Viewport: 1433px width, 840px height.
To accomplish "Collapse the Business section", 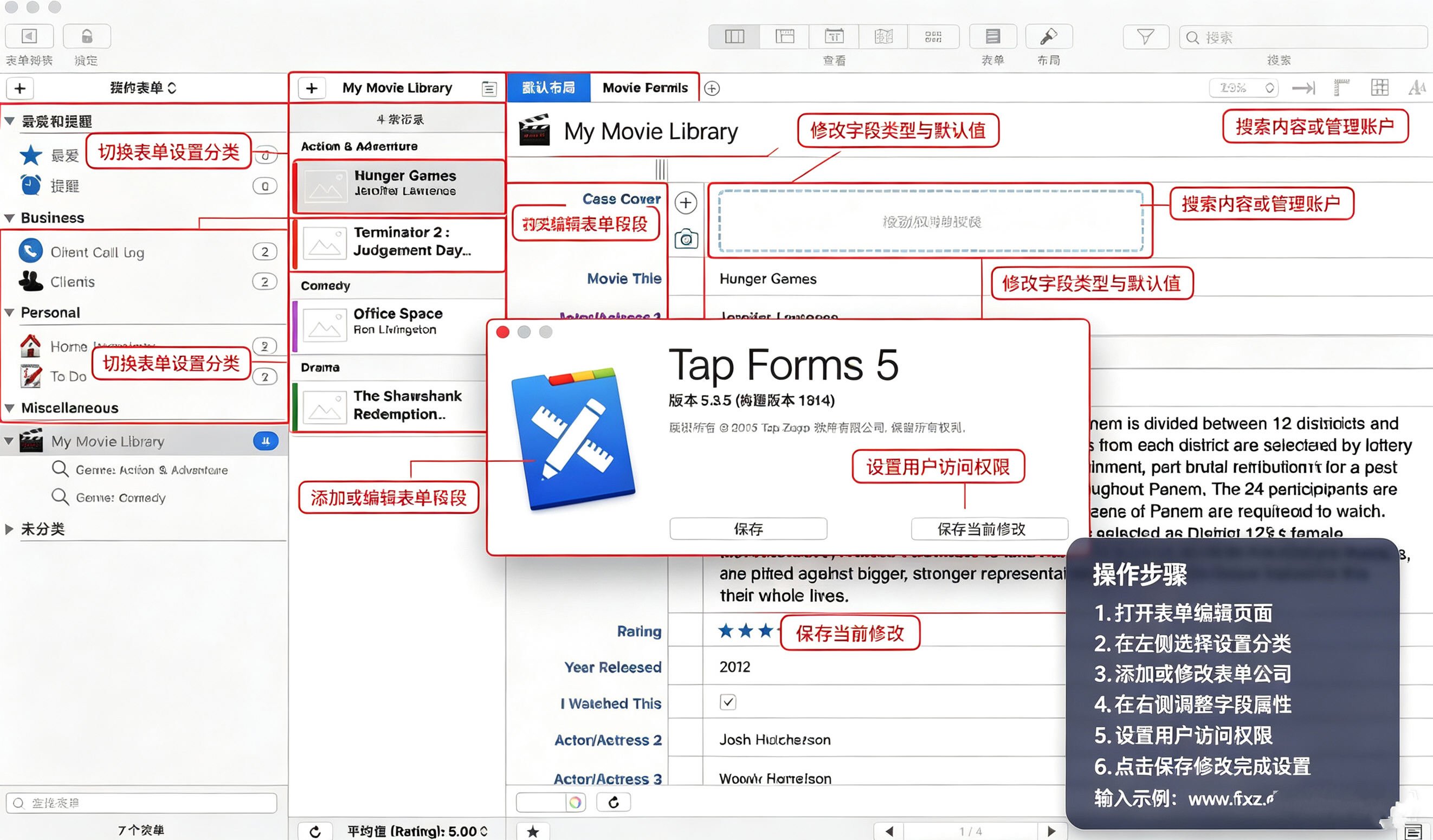I will [x=10, y=218].
